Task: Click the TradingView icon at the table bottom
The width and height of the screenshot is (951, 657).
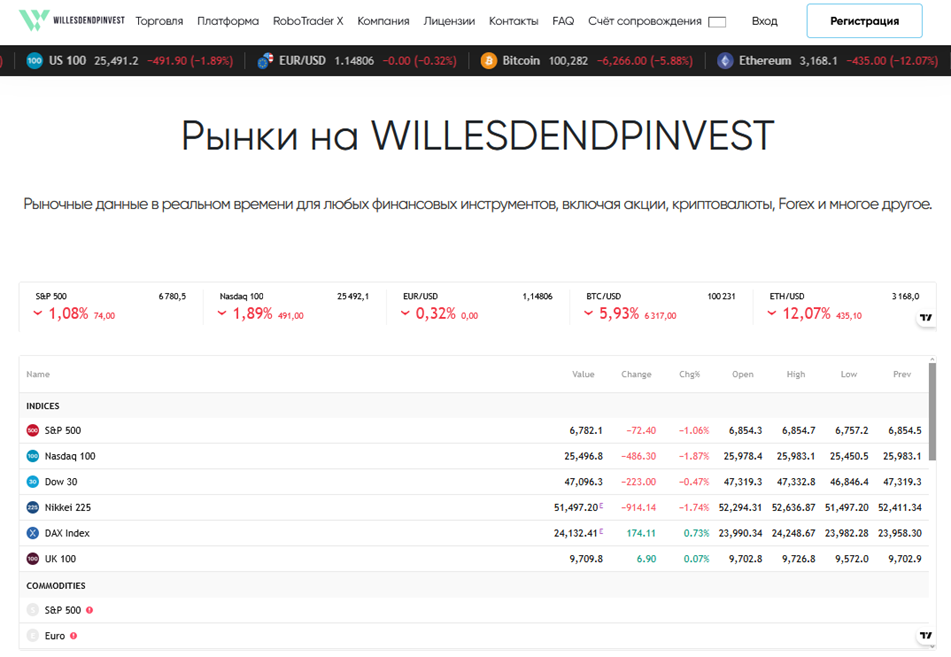Action: tap(925, 636)
